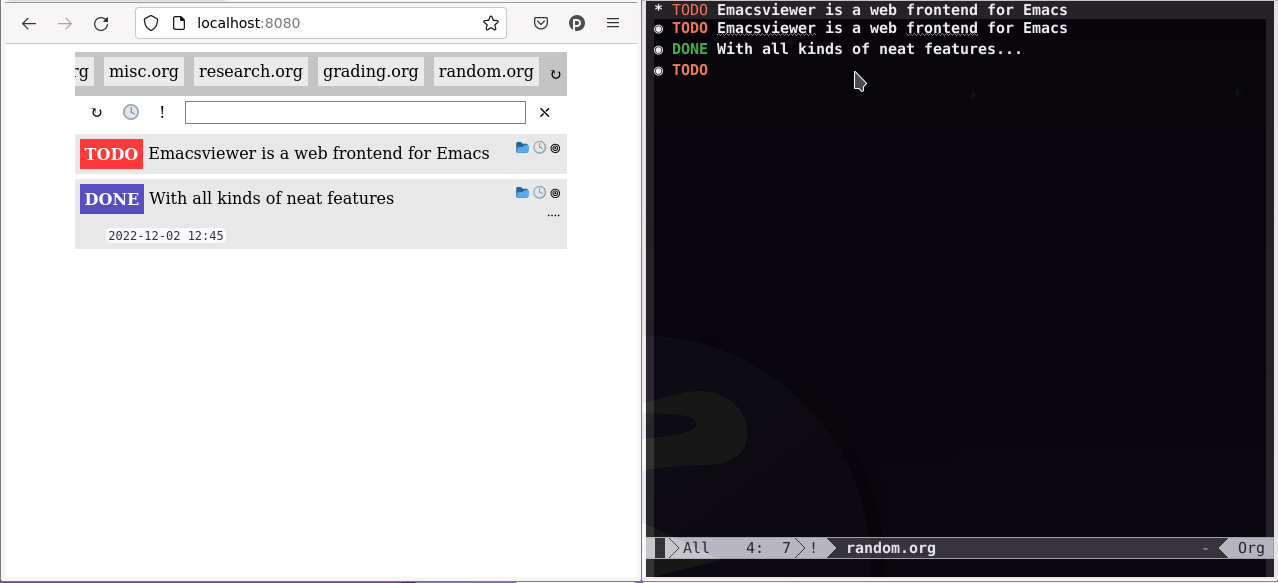1278x583 pixels.
Task: Click the localhost:8080 address bar
Action: pos(320,23)
